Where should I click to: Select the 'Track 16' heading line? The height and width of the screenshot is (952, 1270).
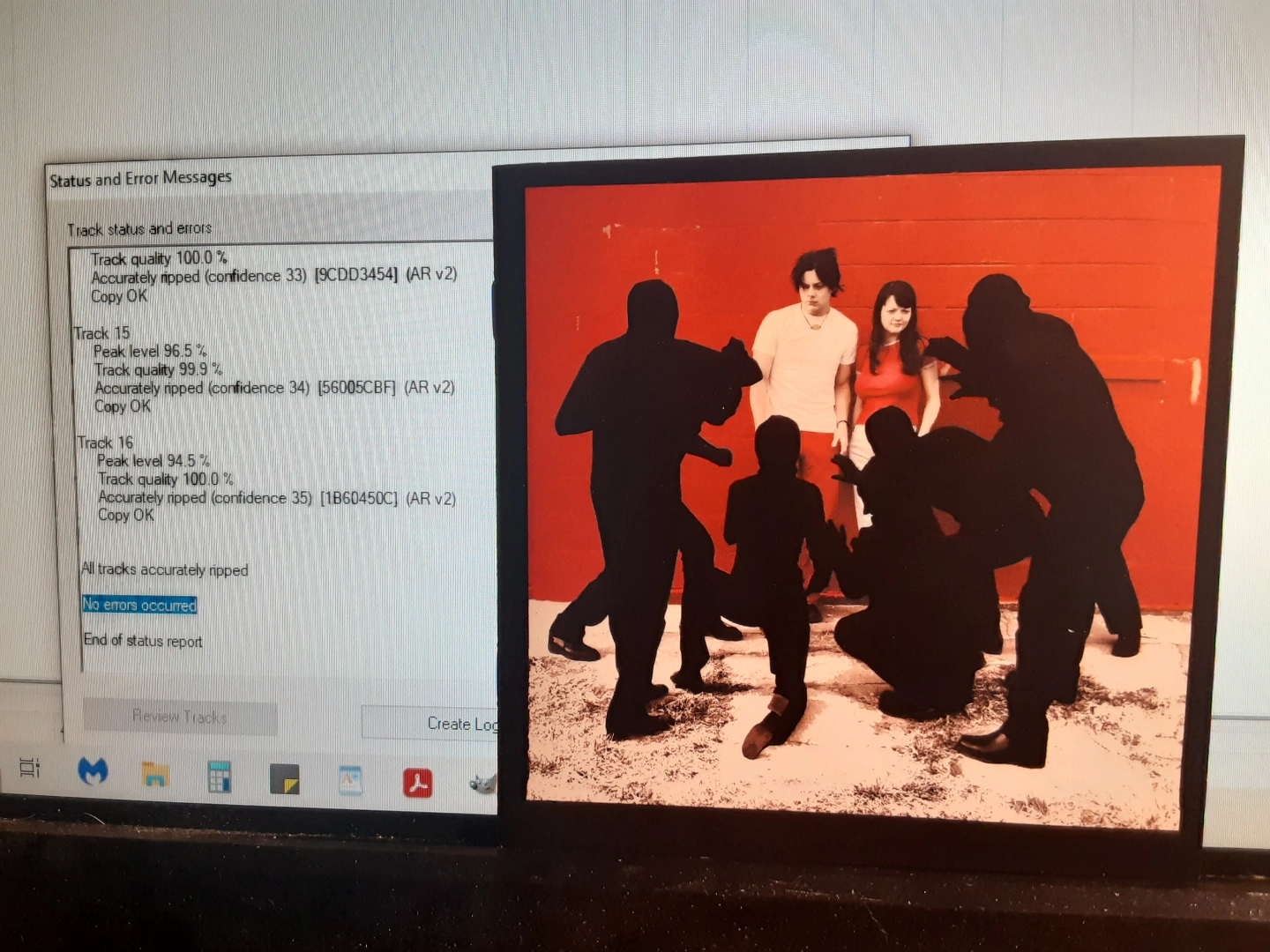105,443
